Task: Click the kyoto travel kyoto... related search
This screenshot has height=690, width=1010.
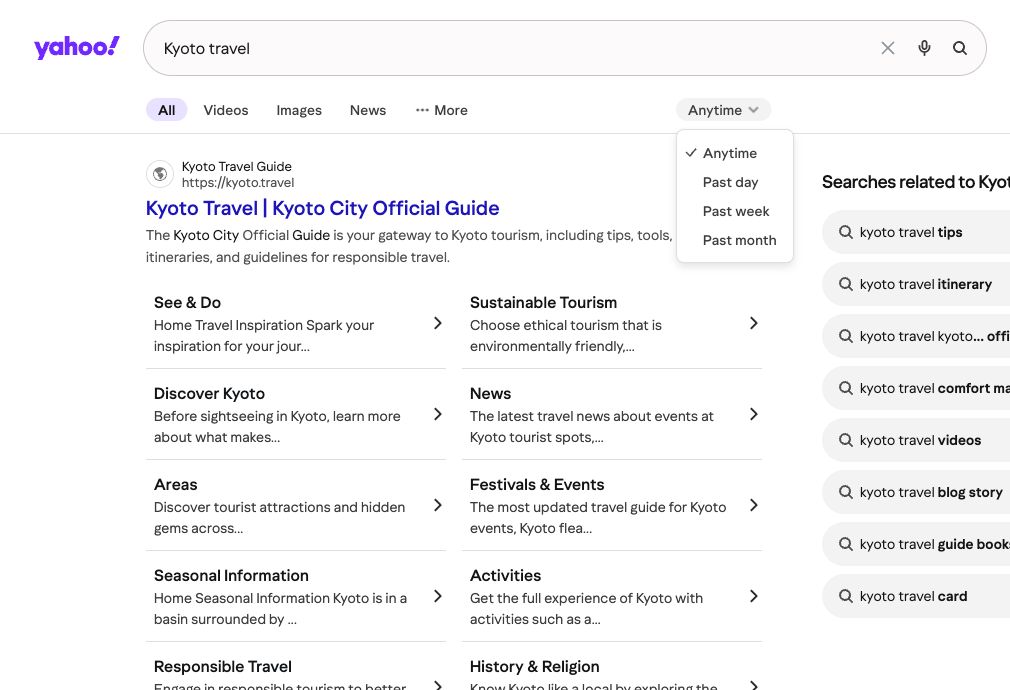Action: [917, 336]
